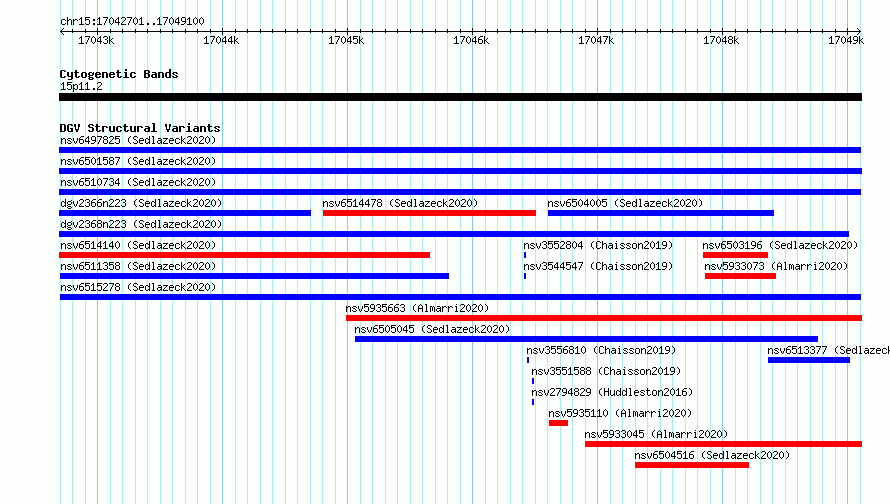Click the nsv2794829 (Huddleston2016) label
Image resolution: width=890 pixels, height=504 pixels.
tap(612, 392)
